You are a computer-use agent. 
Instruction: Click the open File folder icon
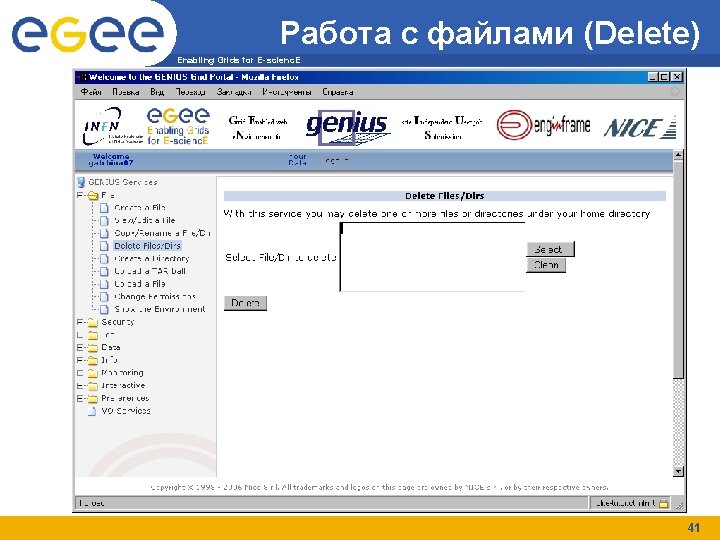coord(93,196)
